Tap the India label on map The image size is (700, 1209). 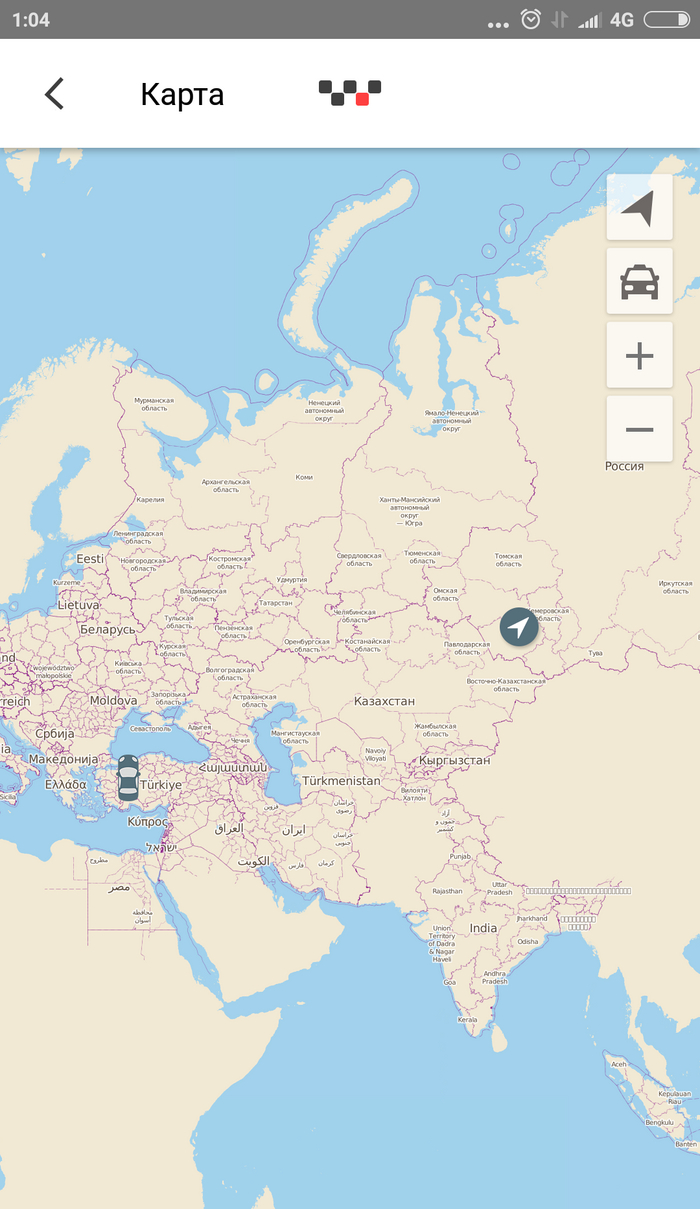(x=483, y=928)
